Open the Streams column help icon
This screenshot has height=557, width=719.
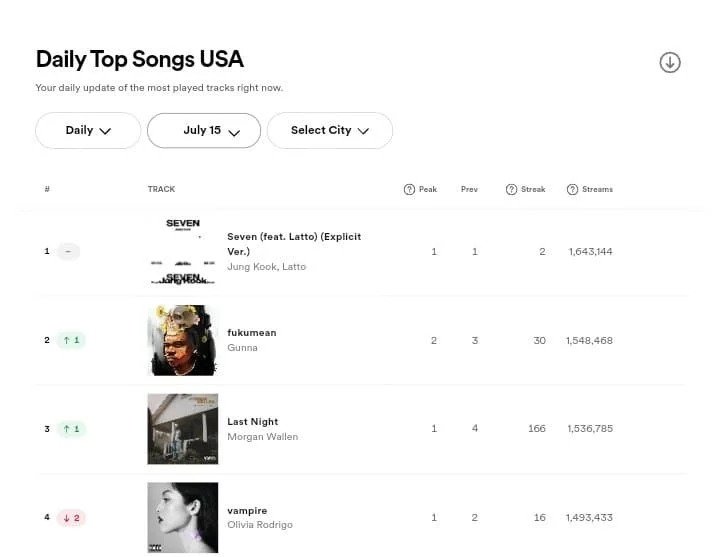click(572, 189)
